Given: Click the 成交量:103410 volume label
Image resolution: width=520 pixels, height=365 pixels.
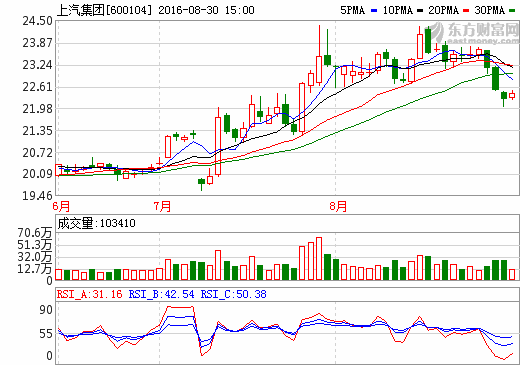Looking at the screenshot, I should coord(96,223).
